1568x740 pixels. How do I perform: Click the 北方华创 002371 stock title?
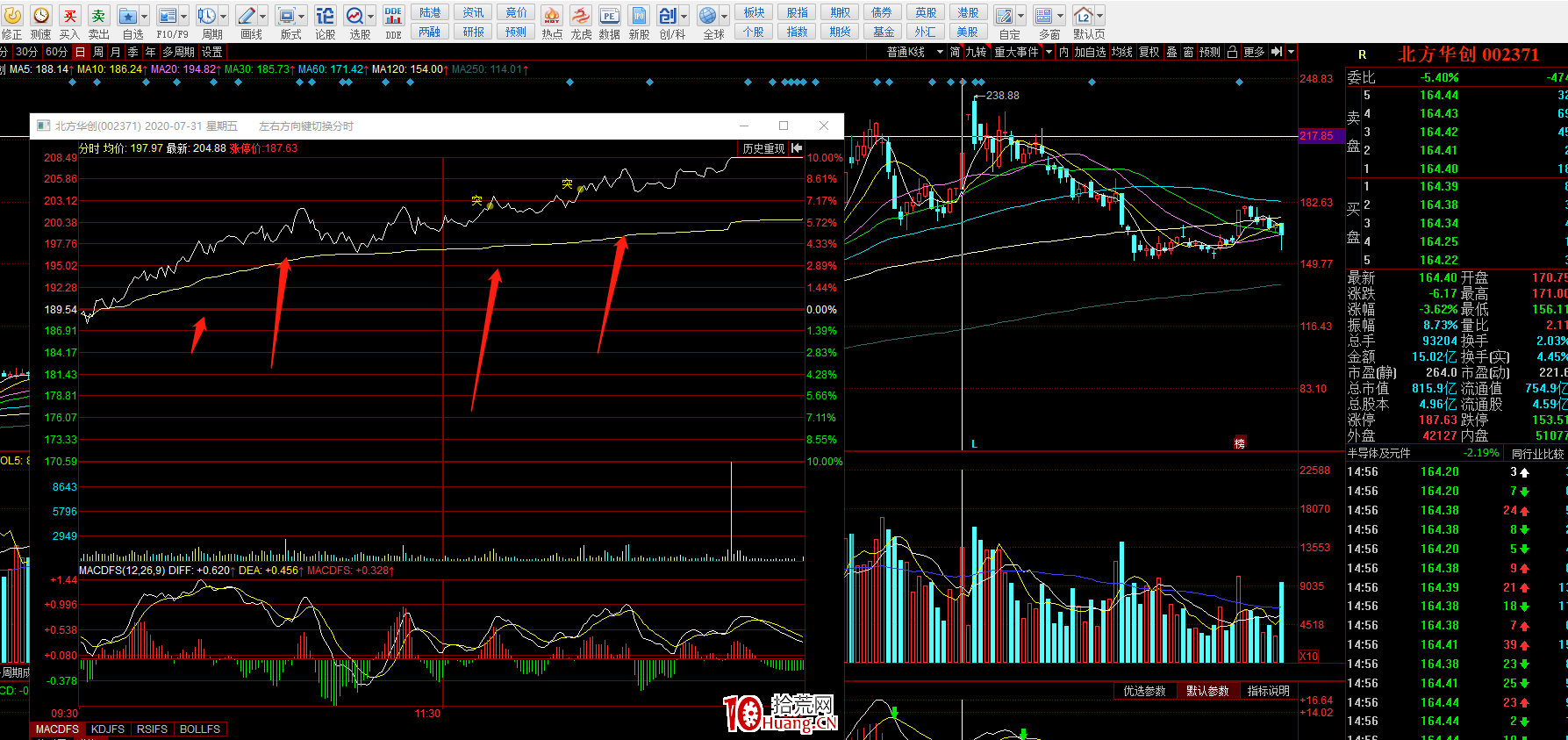1468,54
